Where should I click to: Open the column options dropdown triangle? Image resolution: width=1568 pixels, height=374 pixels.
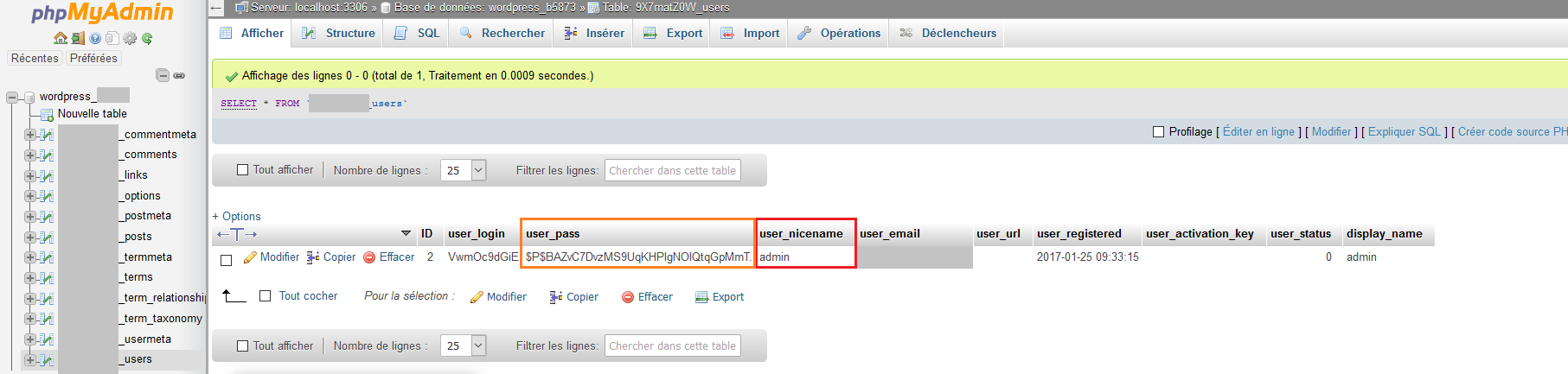406,234
